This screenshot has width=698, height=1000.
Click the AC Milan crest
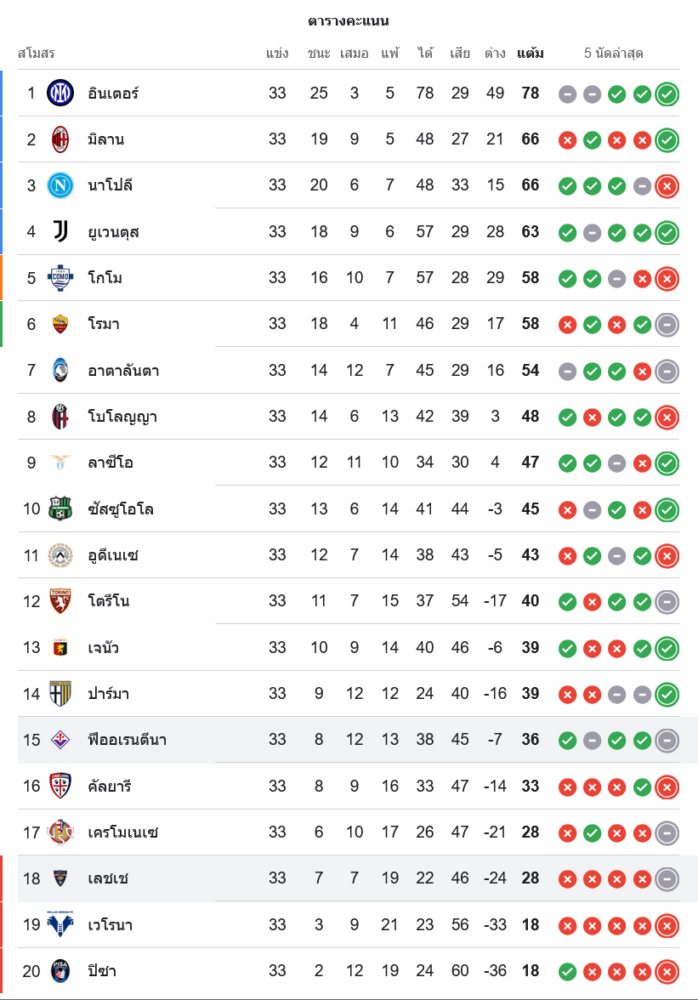(x=61, y=139)
